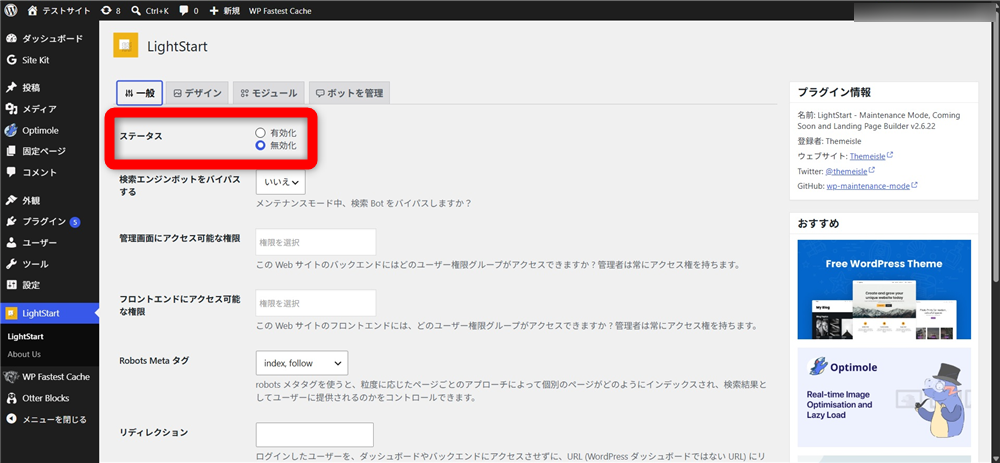Click the 検索エンジンボットをバイパスする label

[180, 186]
